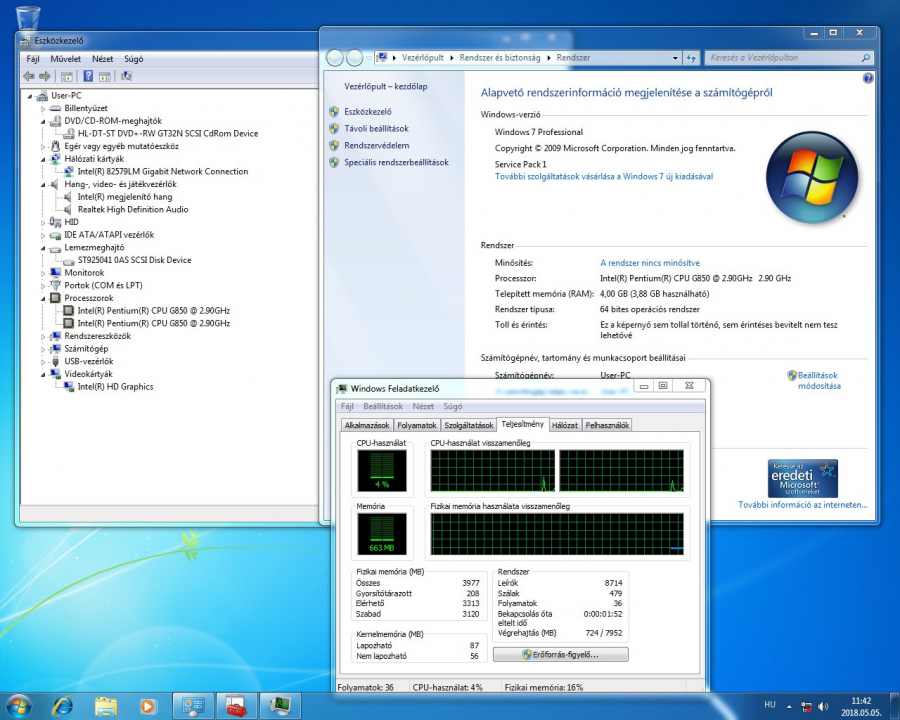This screenshot has height=720, width=900.
Task: Click the Vezérlőpult – kezdőlap link
Action: [386, 87]
